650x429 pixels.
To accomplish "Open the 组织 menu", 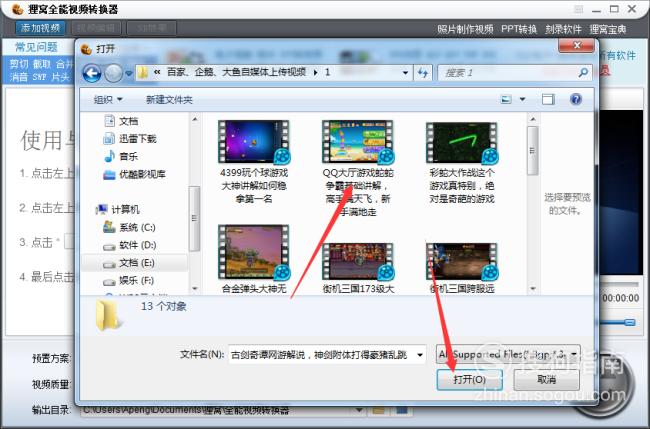I will coord(108,99).
